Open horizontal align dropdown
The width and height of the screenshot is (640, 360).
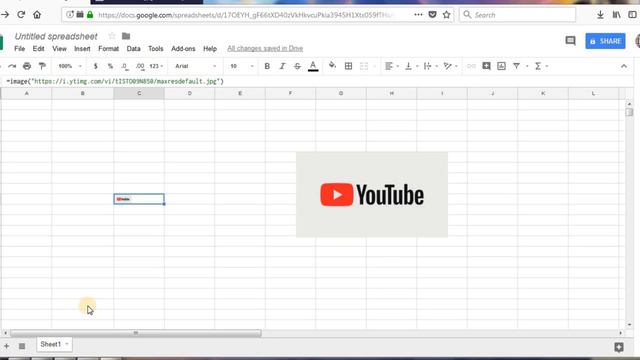[391, 66]
